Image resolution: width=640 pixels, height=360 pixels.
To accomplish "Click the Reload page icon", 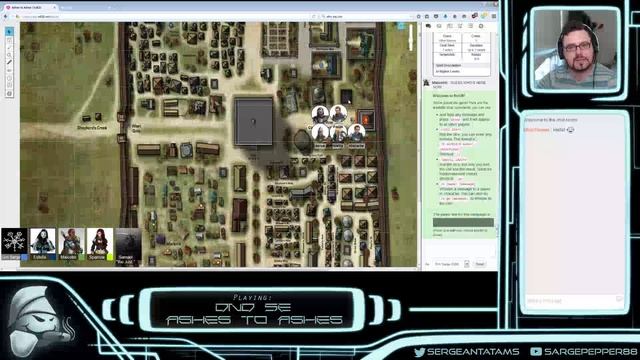I will (314, 16).
